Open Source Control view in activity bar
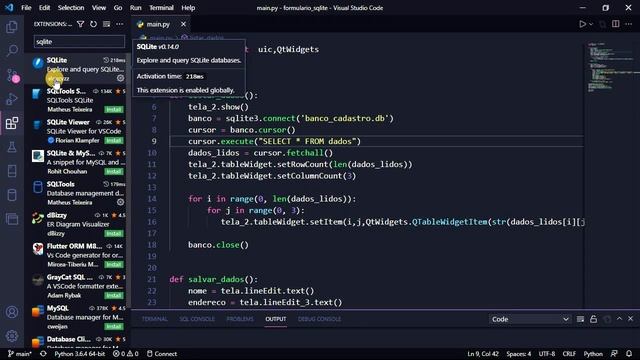 (12, 75)
